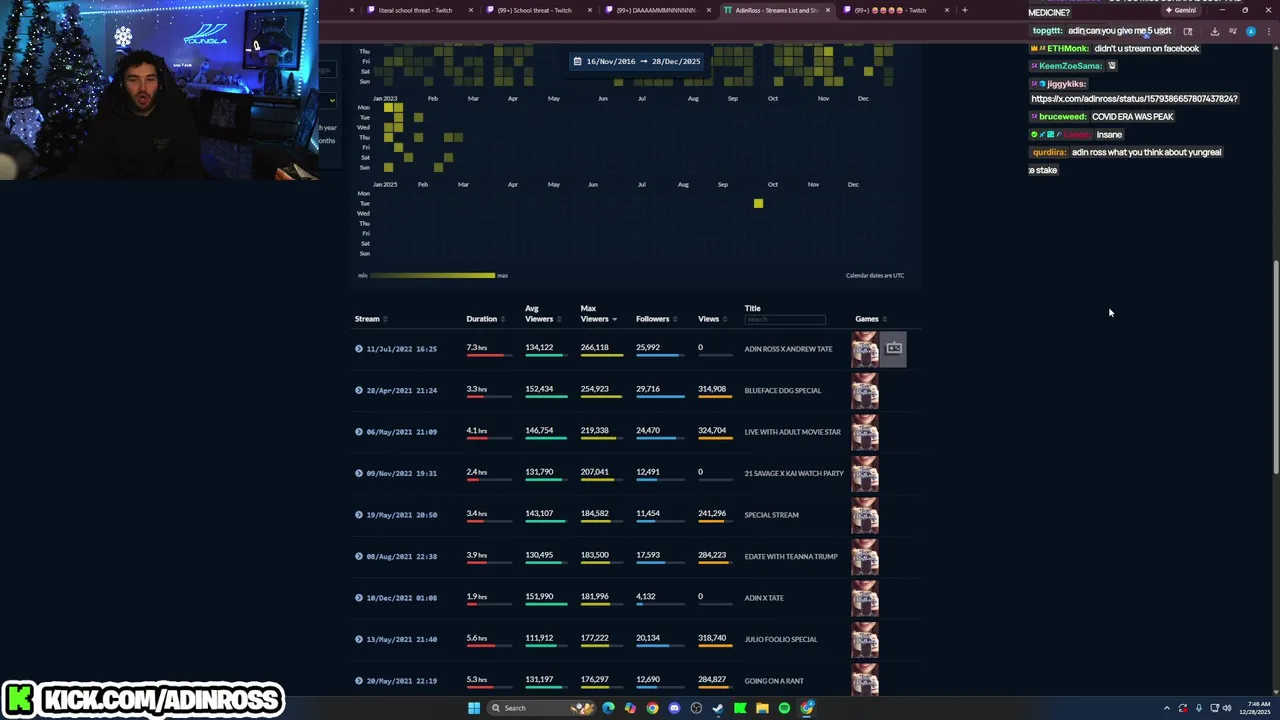Open game thumbnail for LIVE WITH ADULT MOVIE STAR
This screenshot has height=720, width=1280.
coord(865,432)
